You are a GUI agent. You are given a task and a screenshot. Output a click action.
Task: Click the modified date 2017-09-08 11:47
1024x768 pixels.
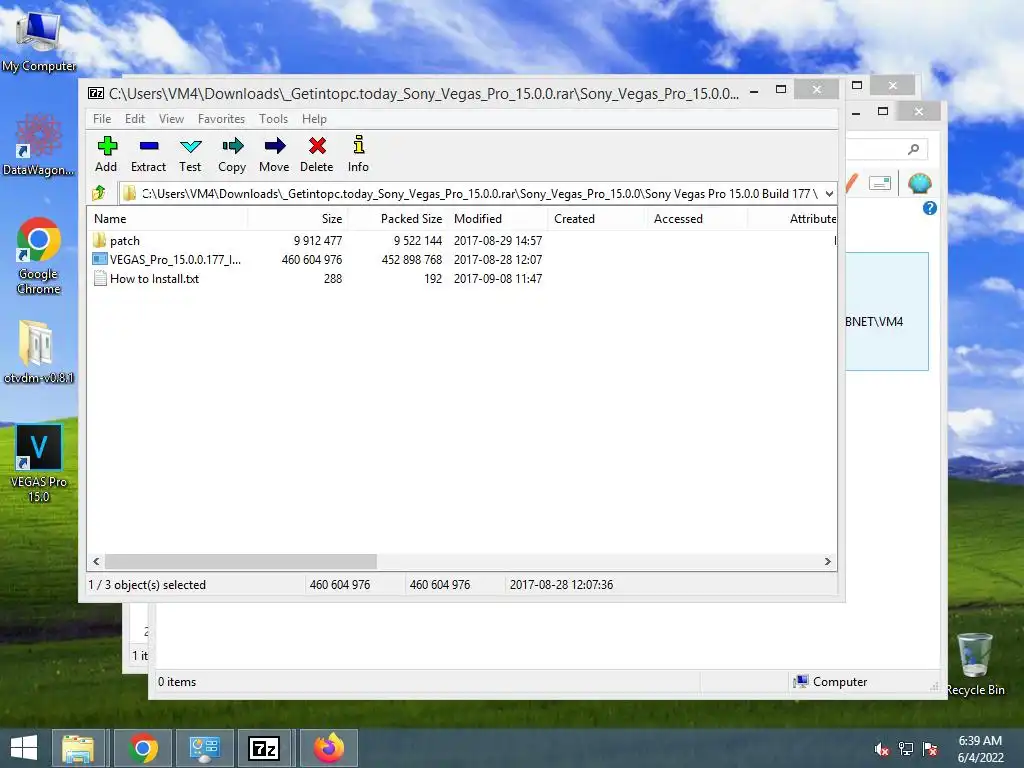(498, 279)
